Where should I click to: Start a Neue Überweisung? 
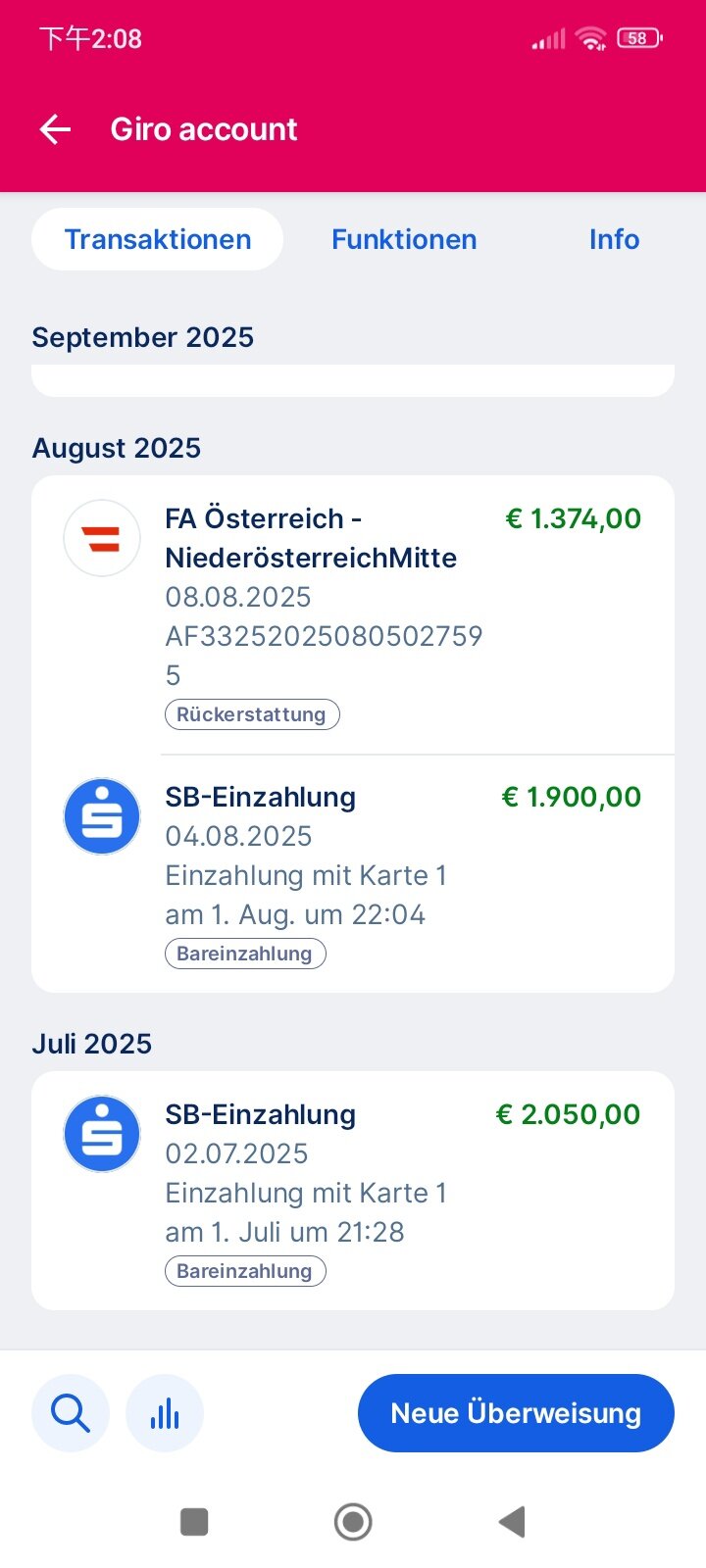tap(516, 1413)
